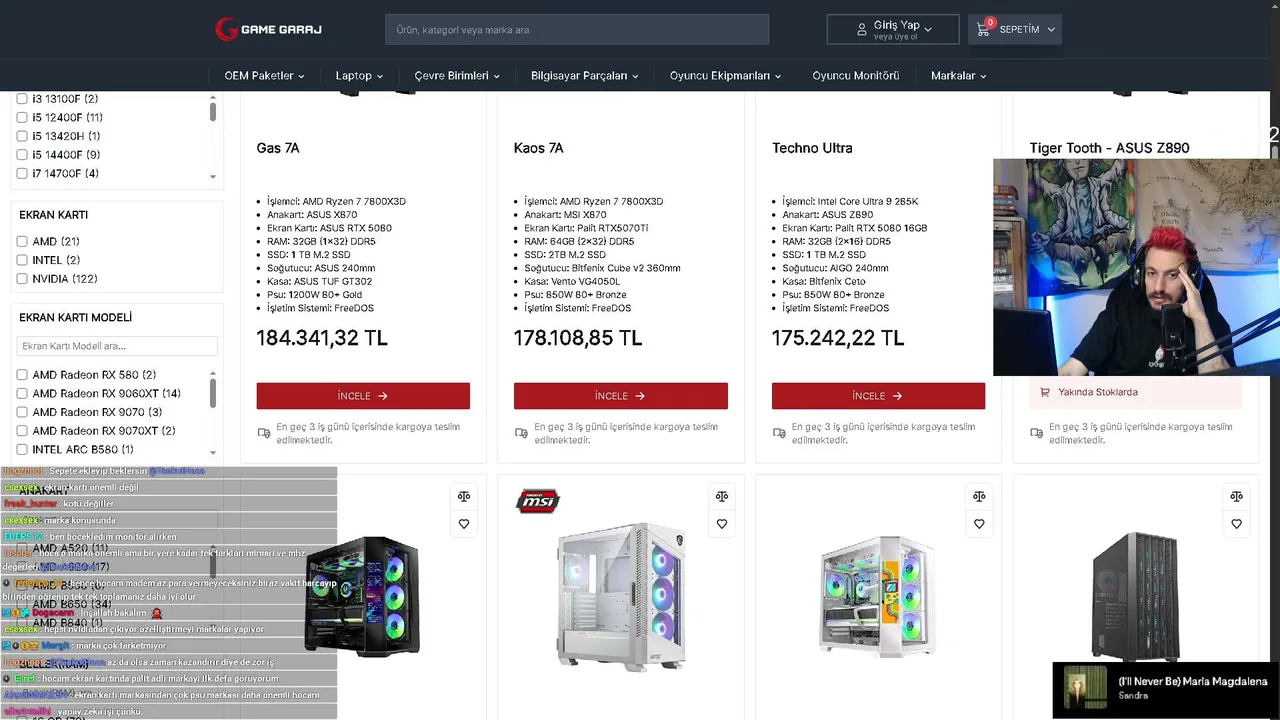The height and width of the screenshot is (720, 1280).
Task: Click İNCELE for Techno Ultra
Action: point(878,396)
